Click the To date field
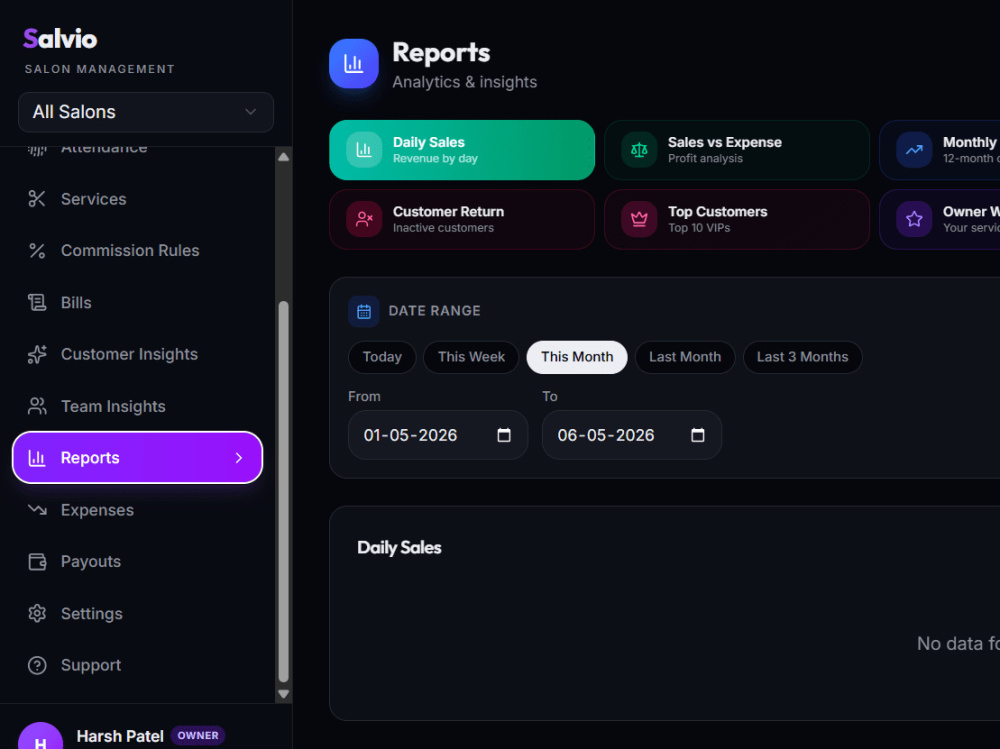This screenshot has width=1000, height=749. point(632,435)
